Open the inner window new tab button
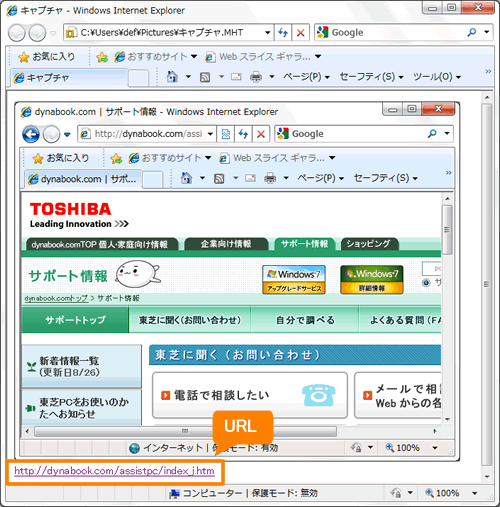 click(x=153, y=180)
